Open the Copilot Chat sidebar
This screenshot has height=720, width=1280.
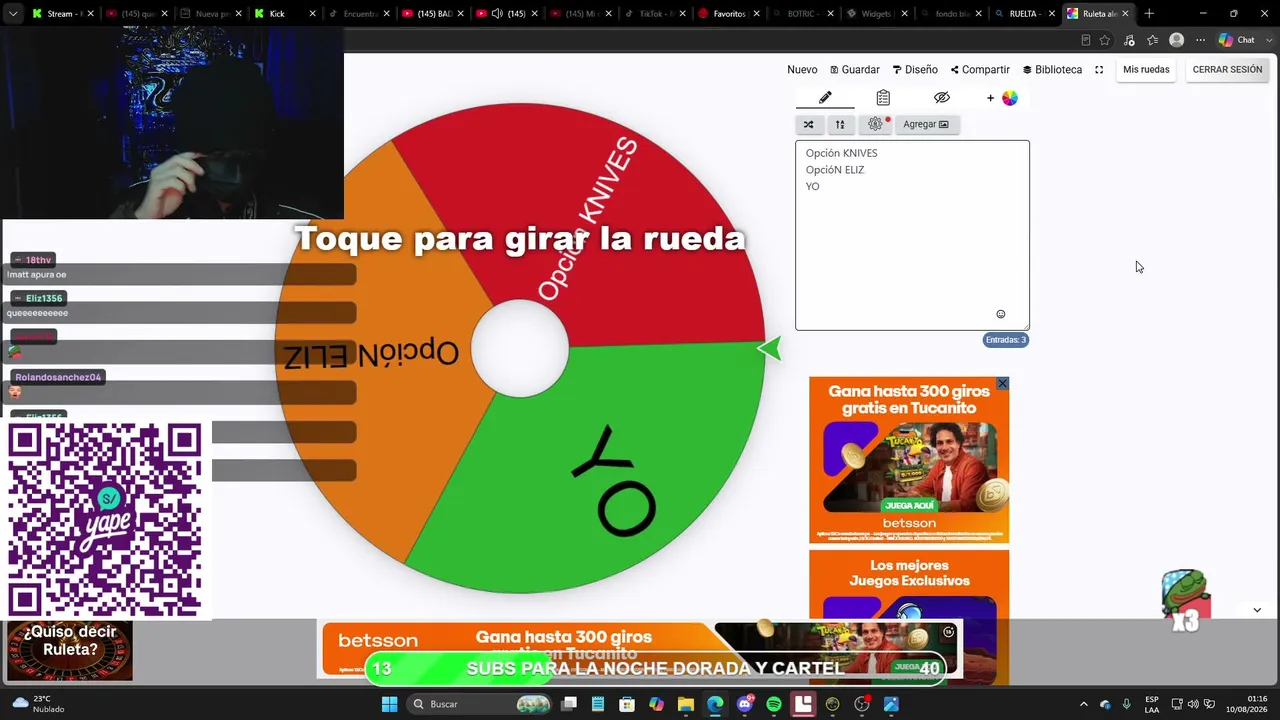pos(1236,40)
